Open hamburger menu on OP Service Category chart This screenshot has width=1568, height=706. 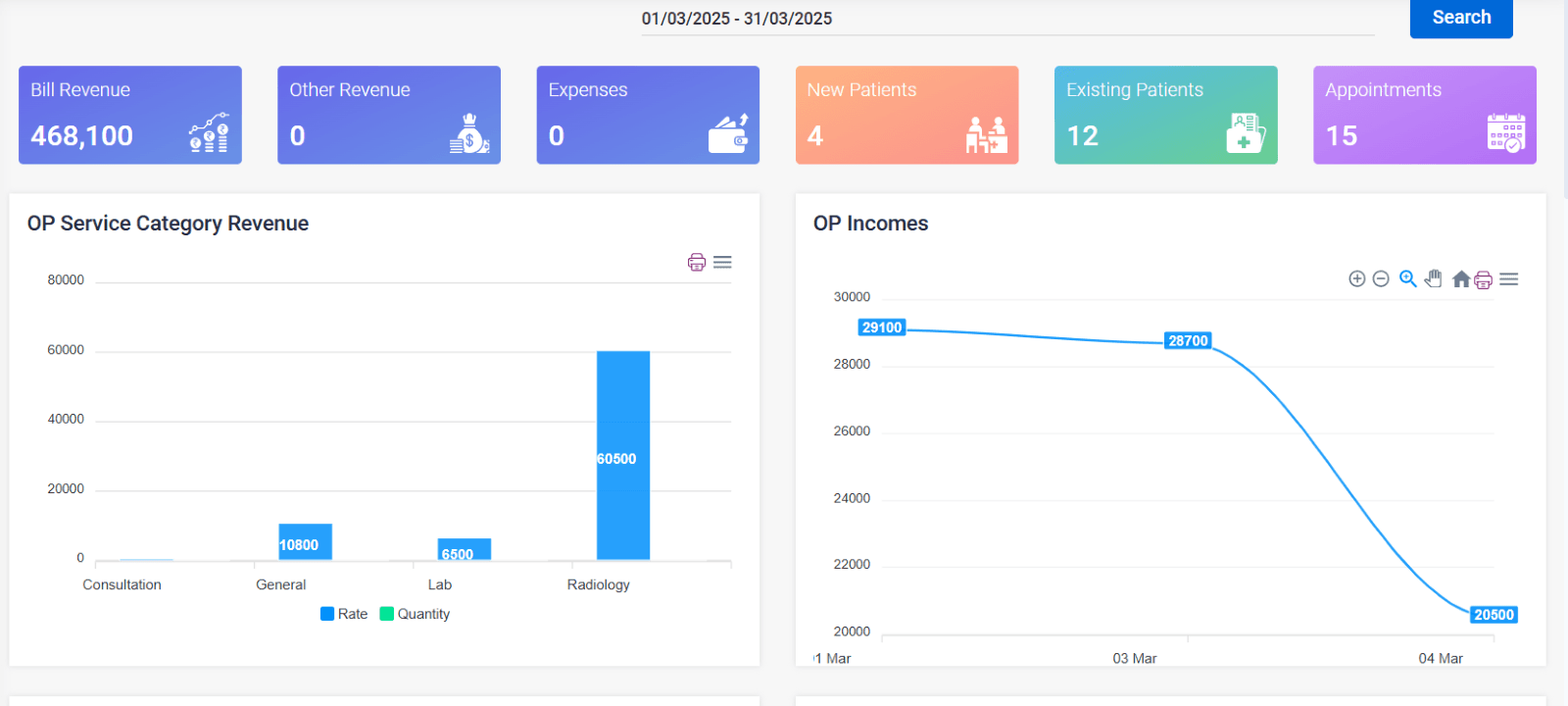pos(723,263)
